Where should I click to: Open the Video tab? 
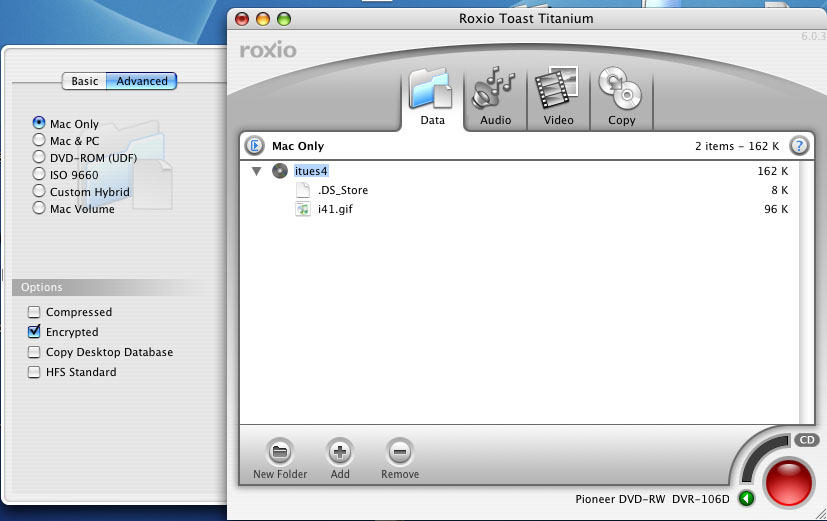558,98
